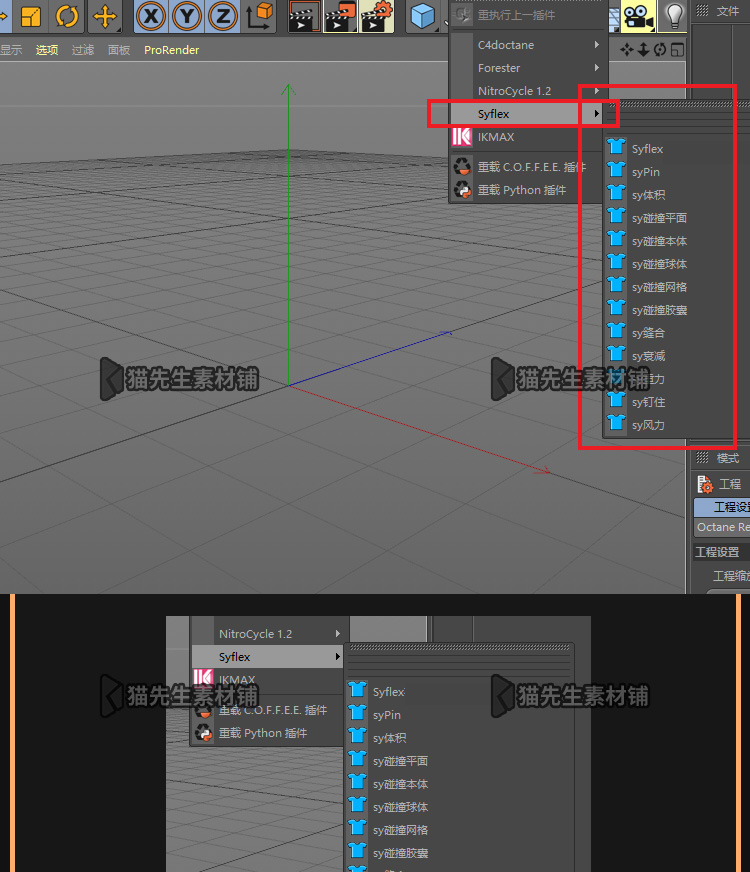
Task: Open the ProRender viewport menu
Action: pyautogui.click(x=171, y=50)
